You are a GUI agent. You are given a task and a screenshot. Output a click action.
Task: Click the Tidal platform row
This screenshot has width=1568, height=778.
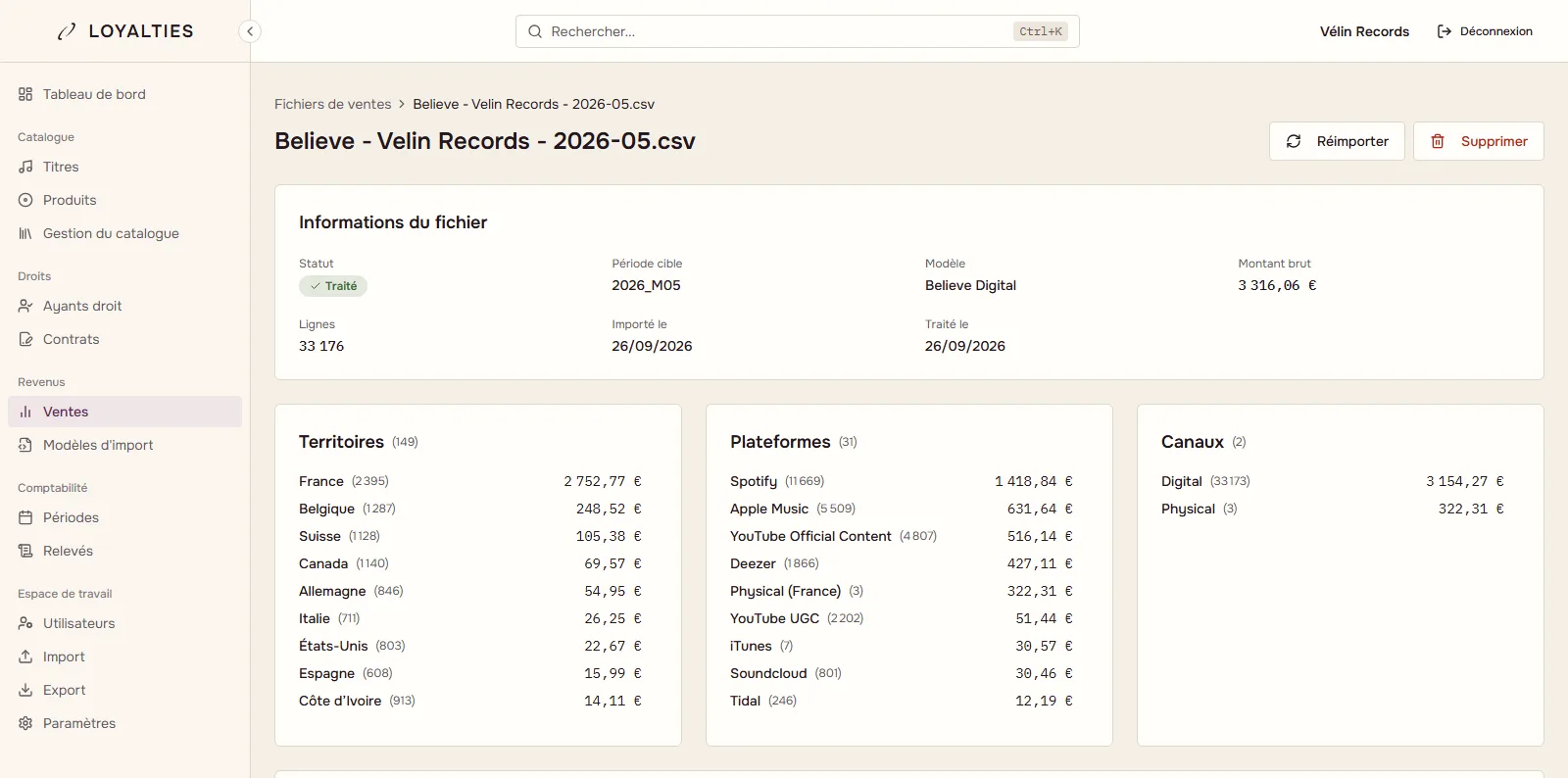point(902,701)
